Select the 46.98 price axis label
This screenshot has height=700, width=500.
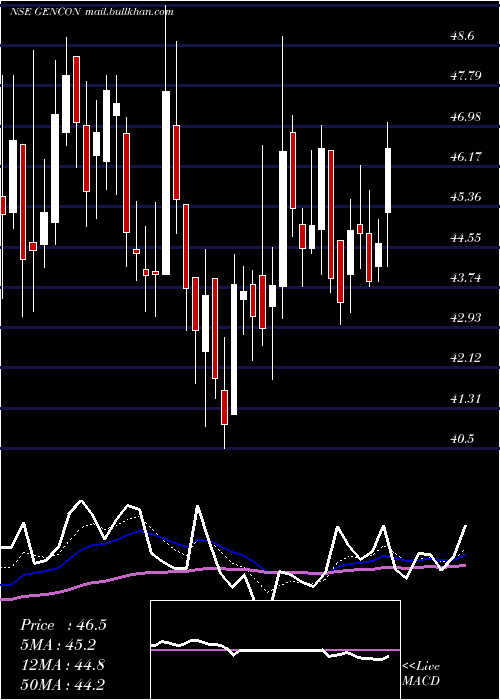click(466, 117)
